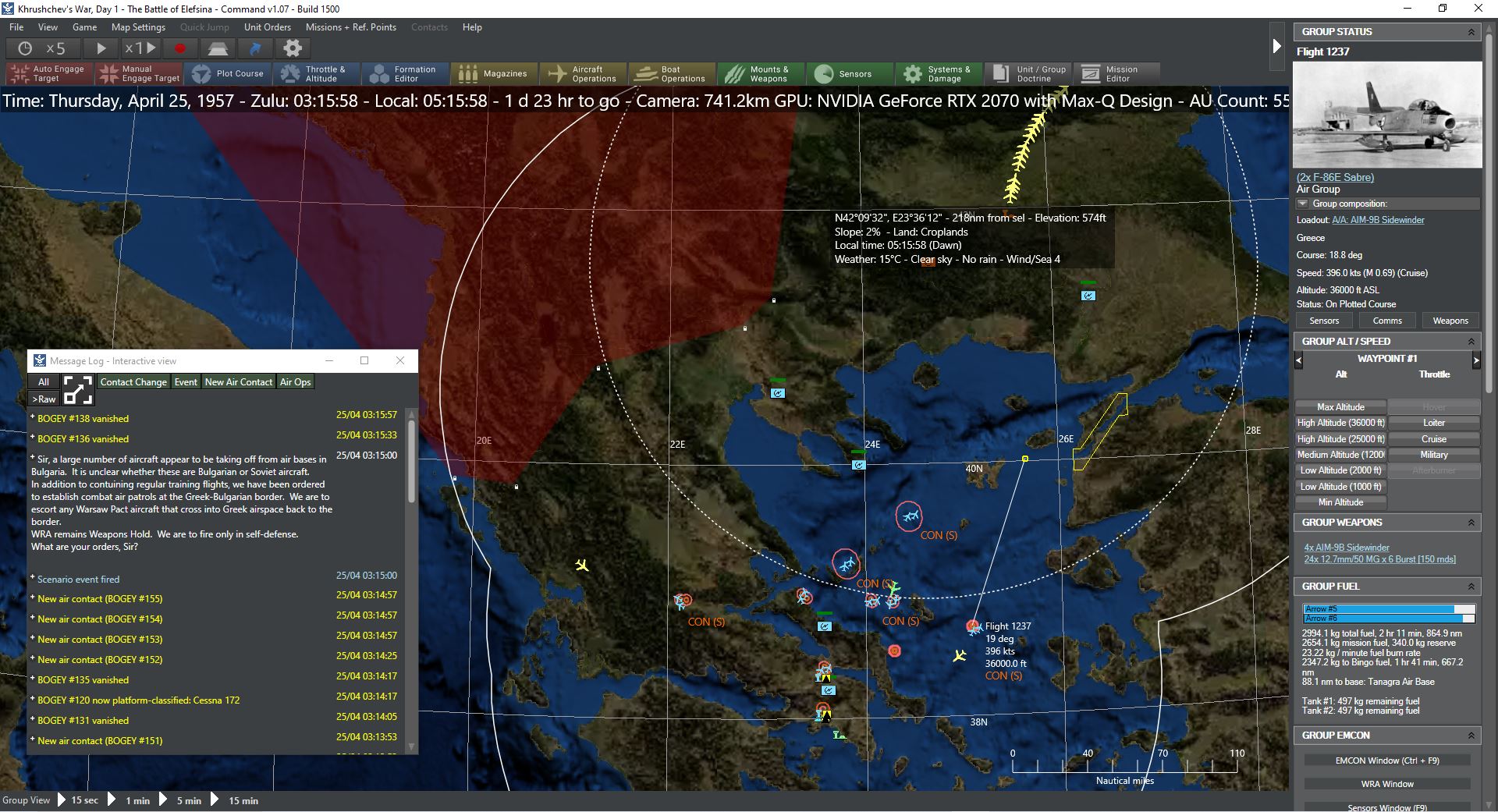The height and width of the screenshot is (812, 1498).
Task: Click the blue curved arrow icon
Action: coord(255,48)
